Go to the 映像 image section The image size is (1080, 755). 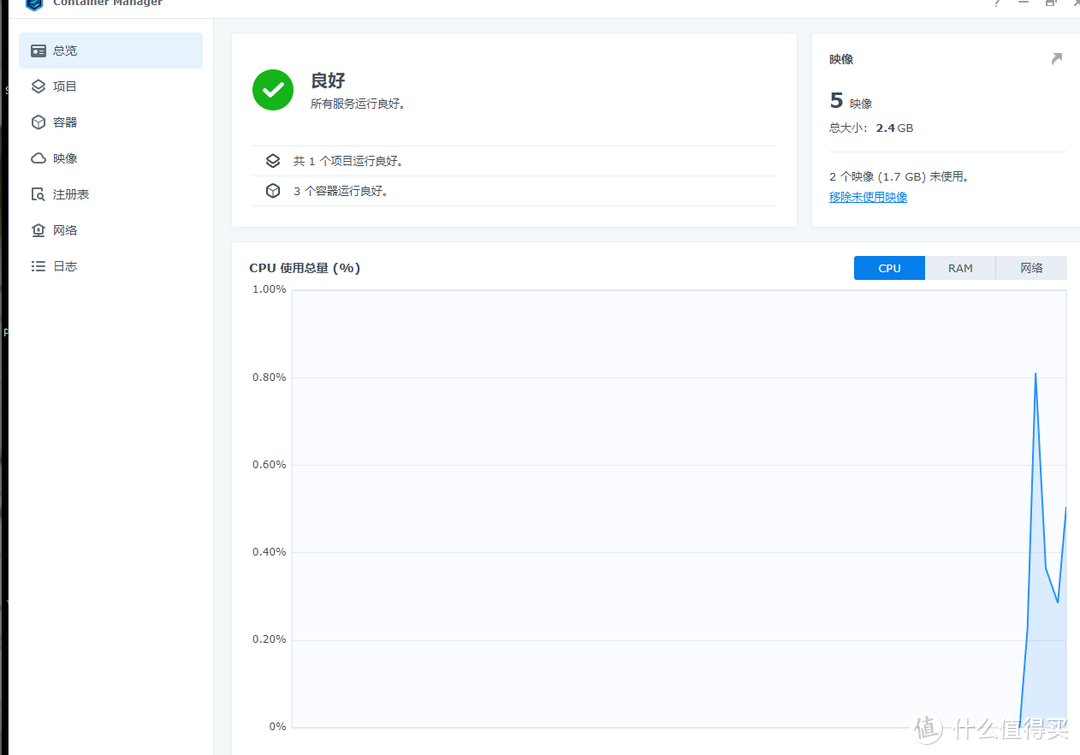(x=65, y=158)
